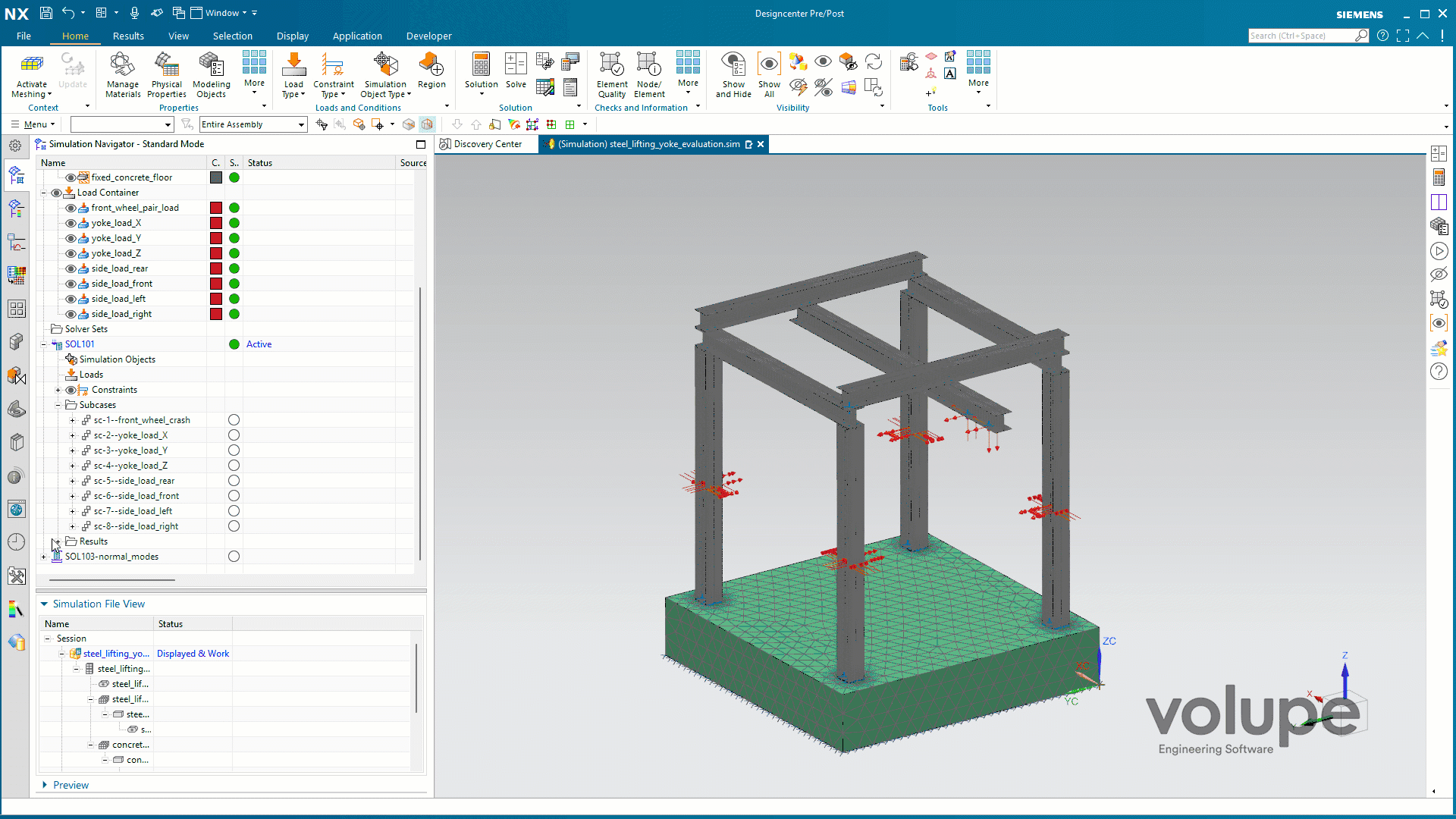Click Name column header in navigator
The width and height of the screenshot is (1456, 819).
(x=53, y=163)
